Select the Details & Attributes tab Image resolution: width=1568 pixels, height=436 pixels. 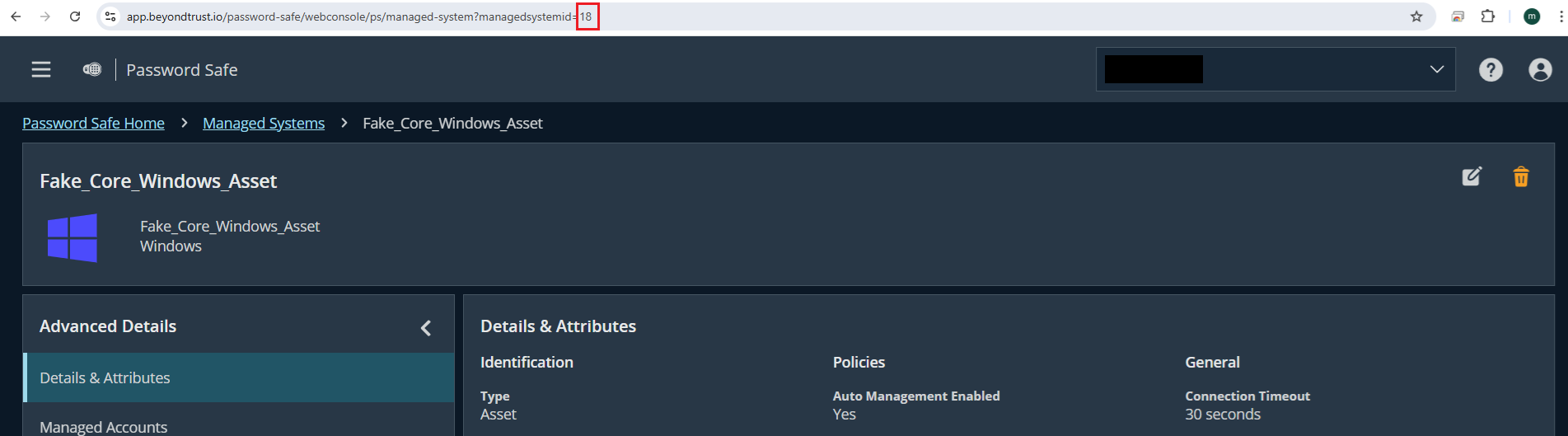click(x=105, y=377)
